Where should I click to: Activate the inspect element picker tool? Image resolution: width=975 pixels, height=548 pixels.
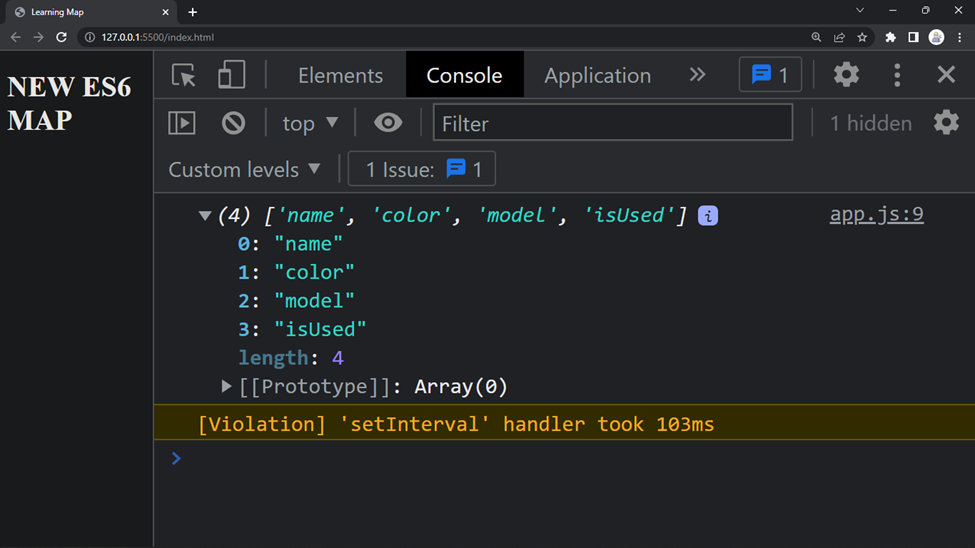point(183,75)
